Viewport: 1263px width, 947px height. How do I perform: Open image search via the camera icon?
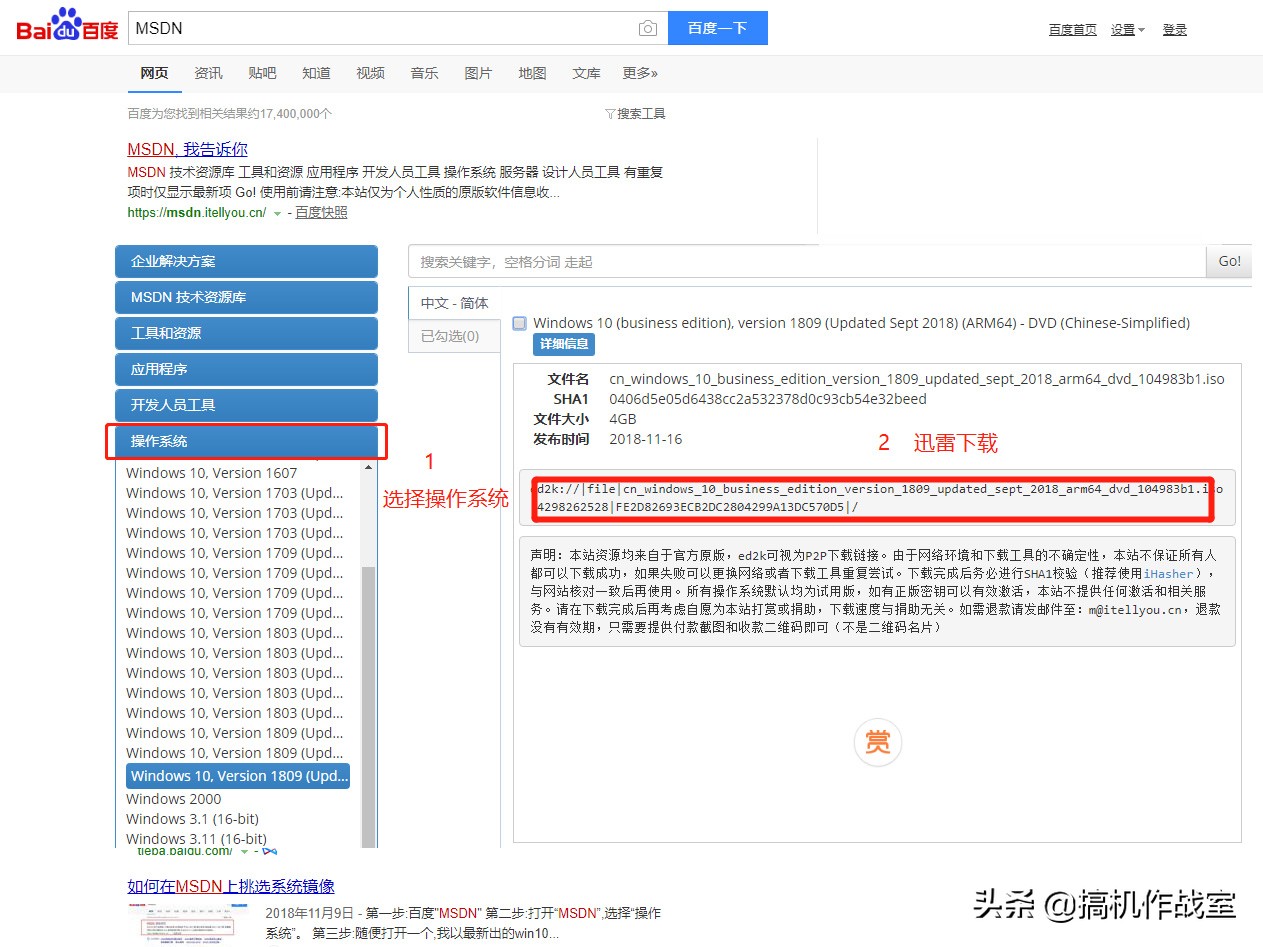click(648, 28)
